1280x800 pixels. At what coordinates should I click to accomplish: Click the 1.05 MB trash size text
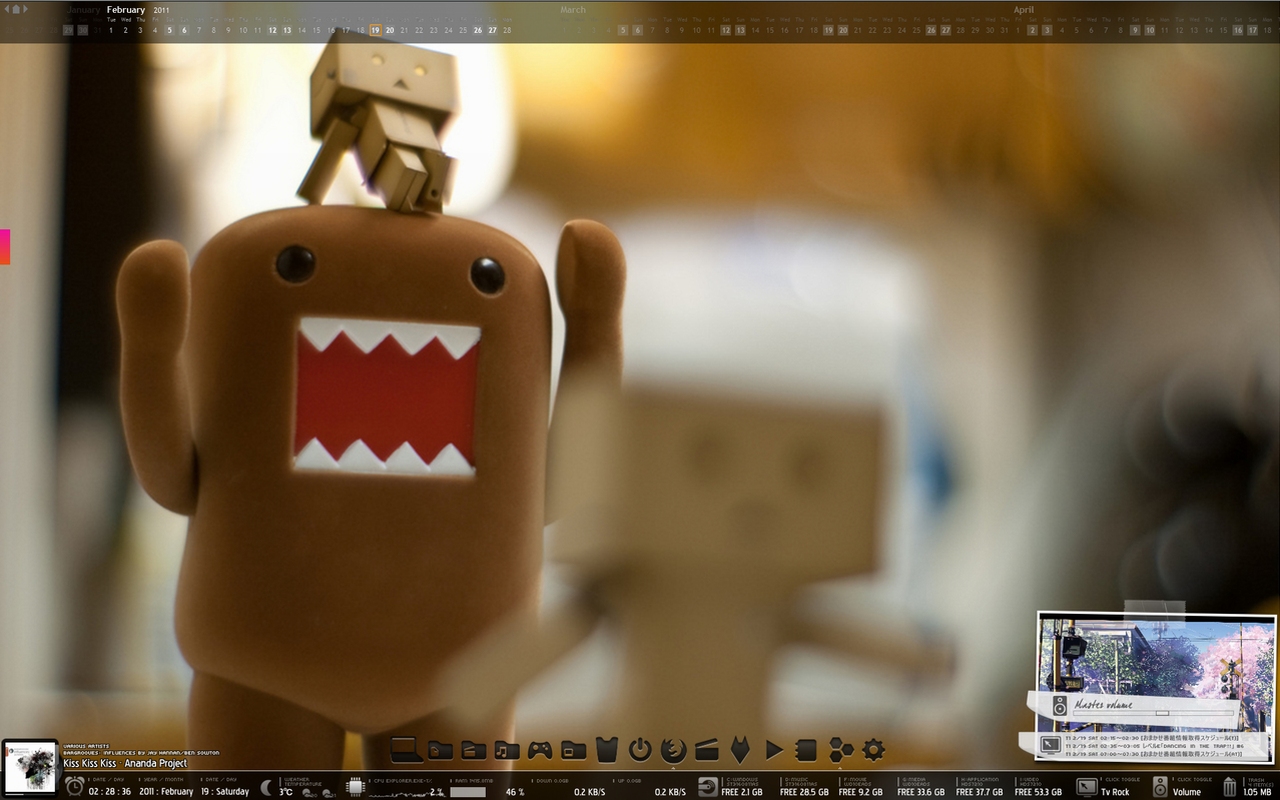pos(1257,792)
